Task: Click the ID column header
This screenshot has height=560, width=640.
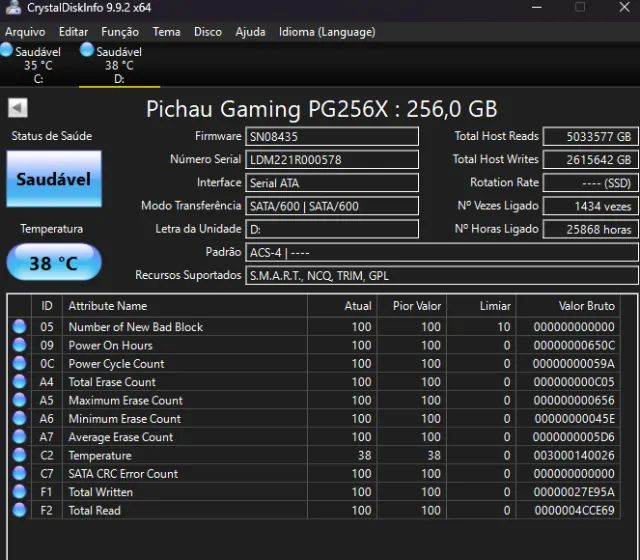Action: pos(47,306)
